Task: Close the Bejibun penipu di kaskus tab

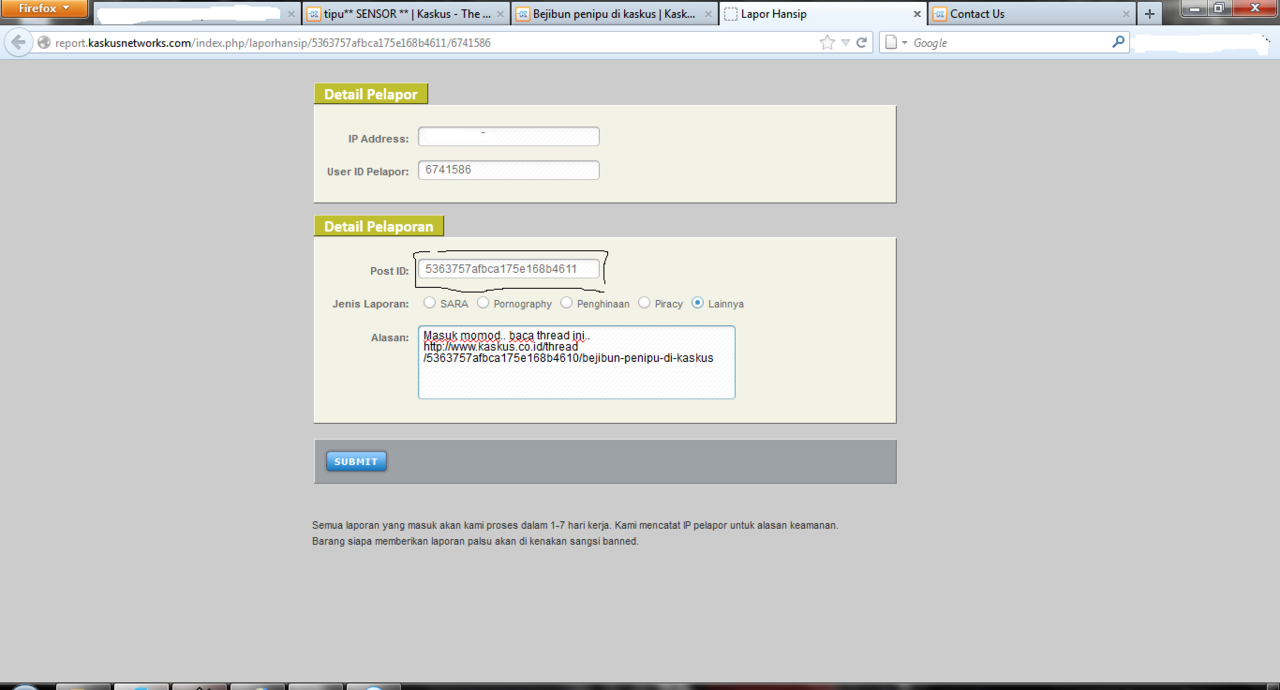Action: pyautogui.click(x=708, y=15)
